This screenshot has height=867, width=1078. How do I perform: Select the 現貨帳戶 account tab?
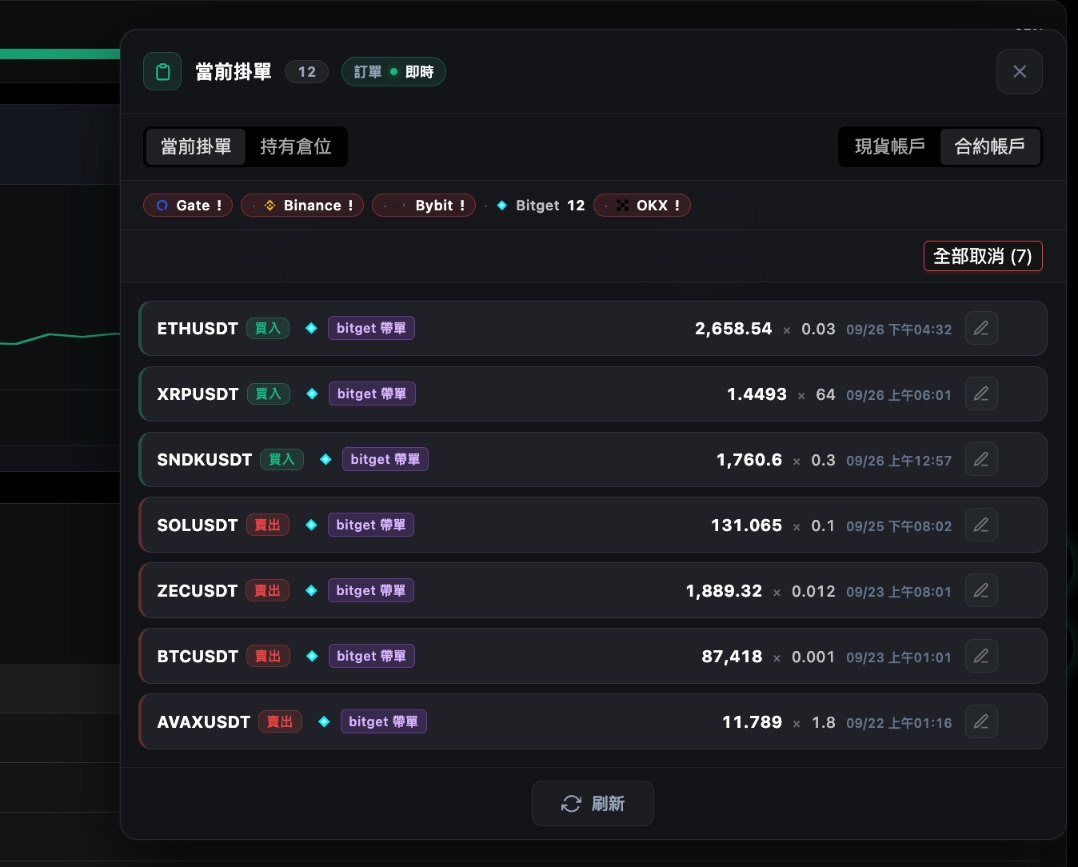click(890, 146)
